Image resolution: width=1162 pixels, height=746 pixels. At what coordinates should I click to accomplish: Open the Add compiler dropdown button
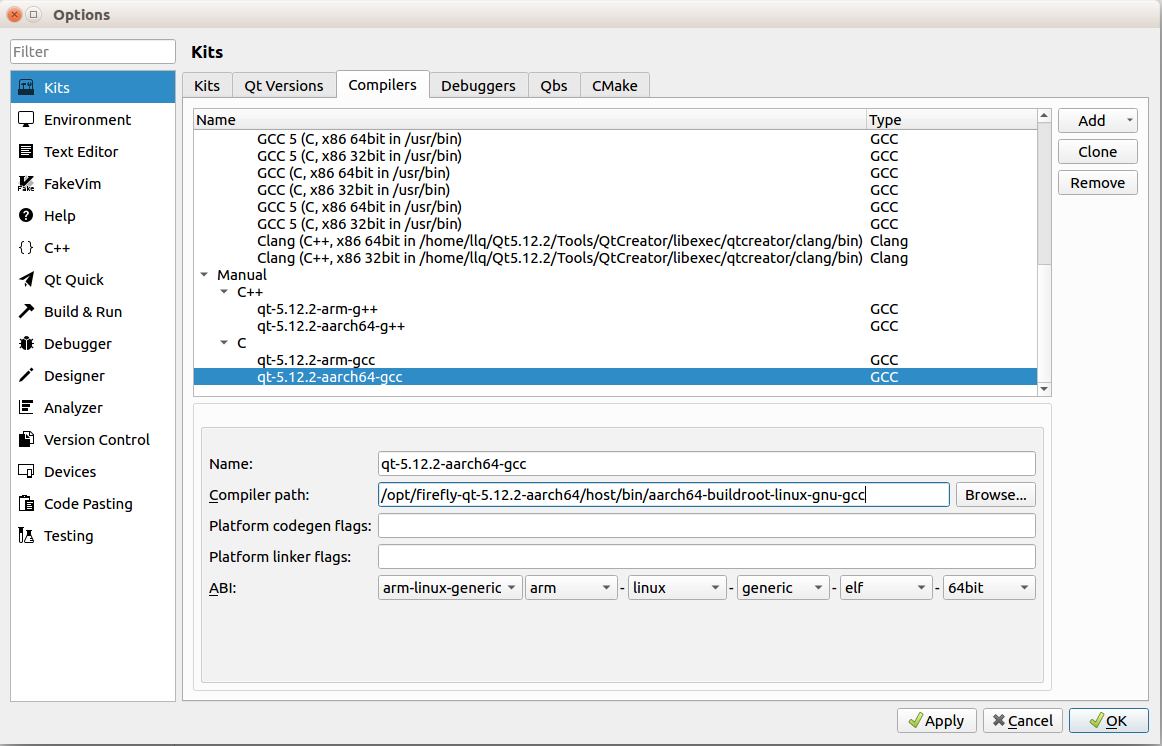click(1097, 121)
